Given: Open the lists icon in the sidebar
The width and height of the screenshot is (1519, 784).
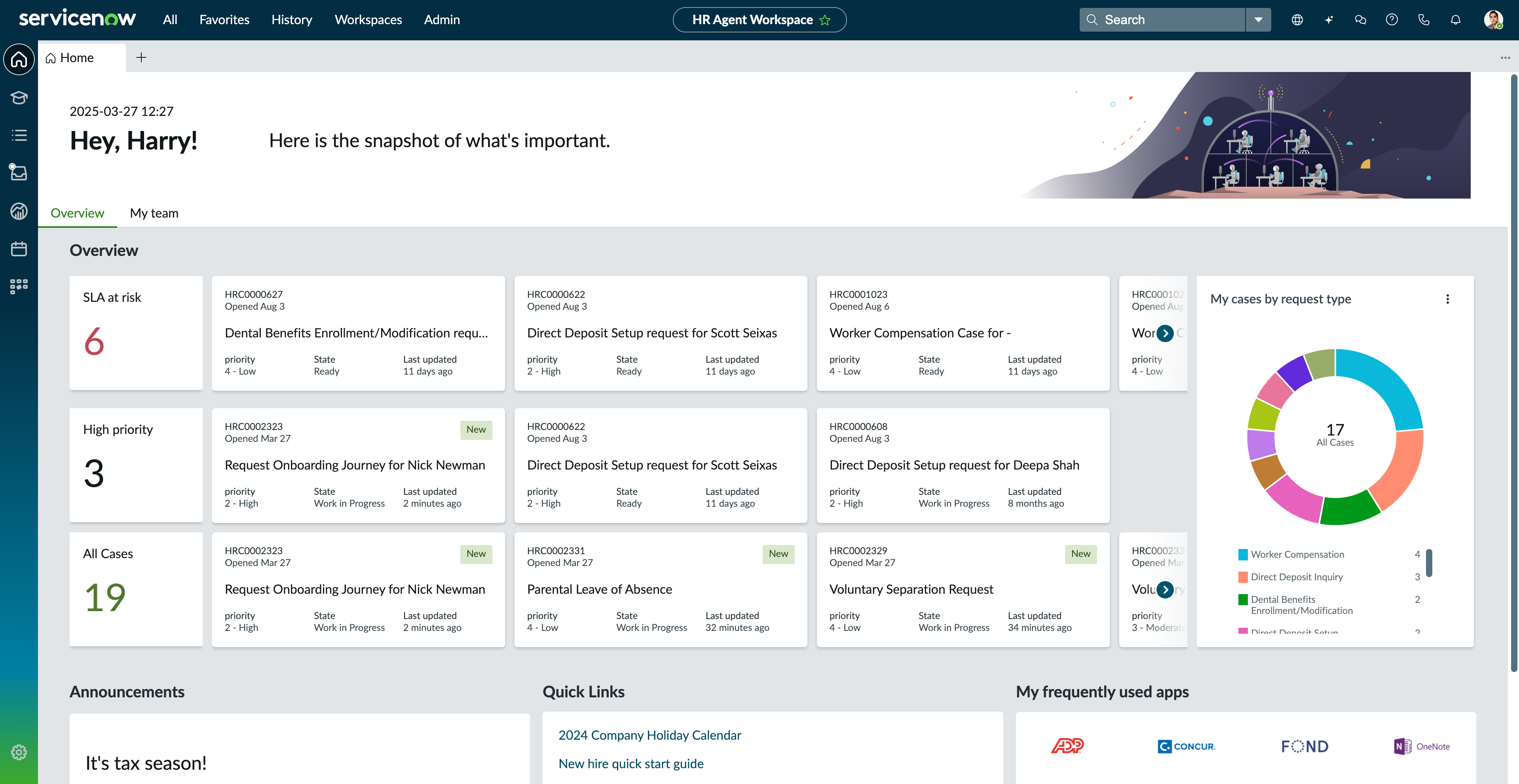Looking at the screenshot, I should coord(19,135).
